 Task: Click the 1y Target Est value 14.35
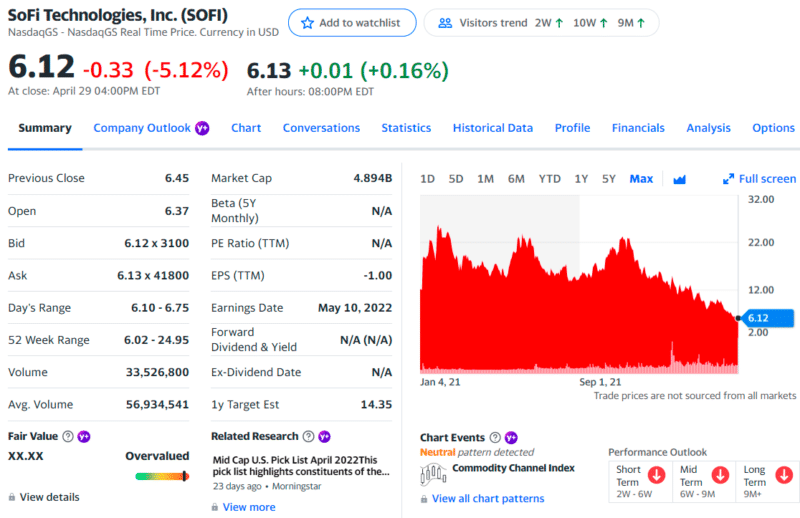pos(376,405)
